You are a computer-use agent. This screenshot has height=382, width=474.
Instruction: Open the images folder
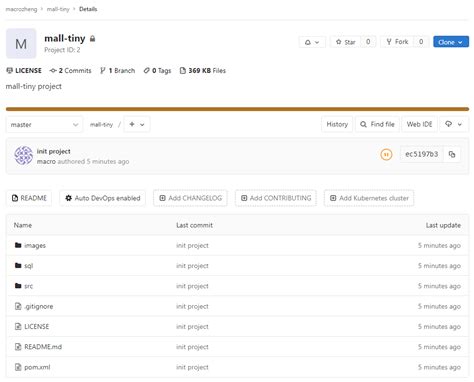[35, 246]
